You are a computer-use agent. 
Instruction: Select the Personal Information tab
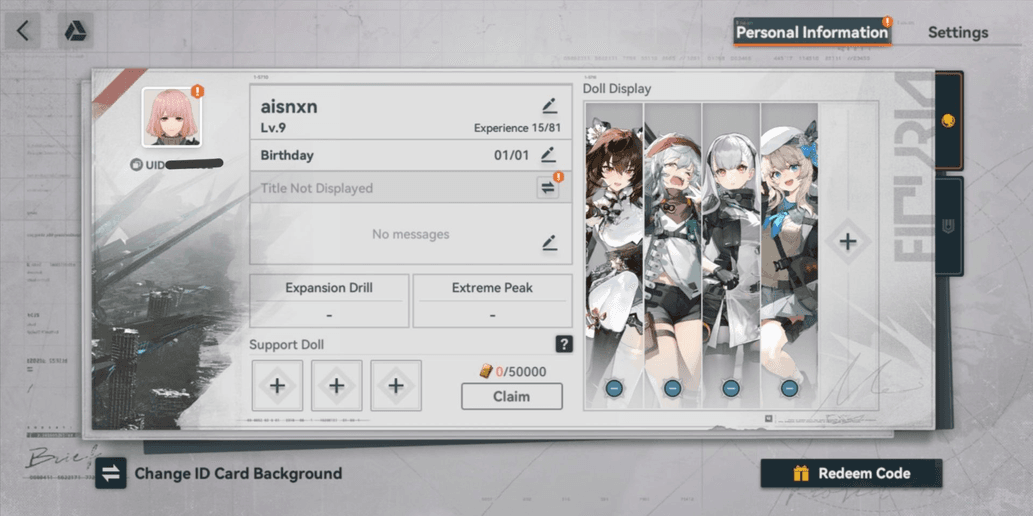[811, 32]
